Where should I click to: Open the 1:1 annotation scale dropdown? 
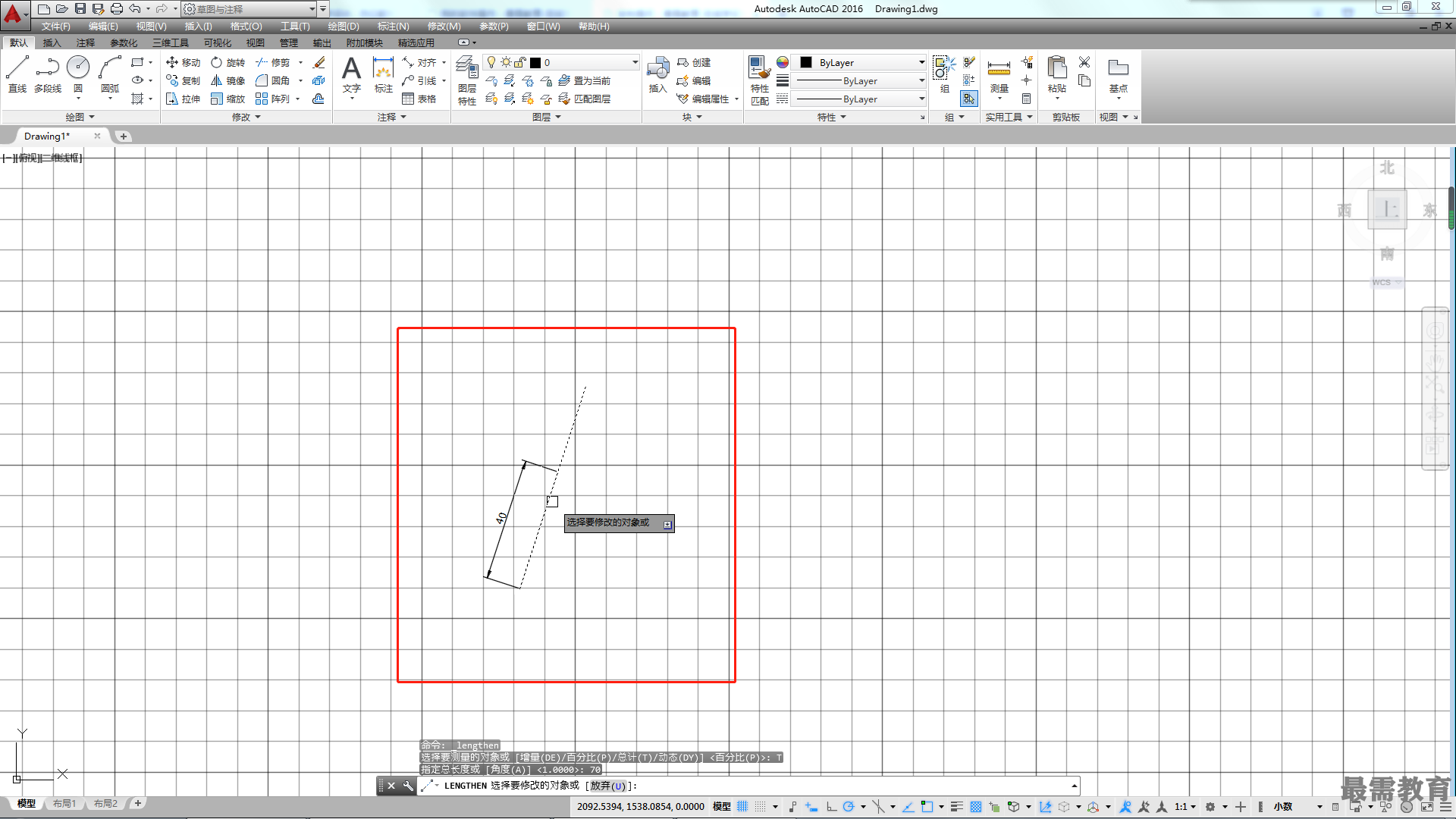(1185, 806)
